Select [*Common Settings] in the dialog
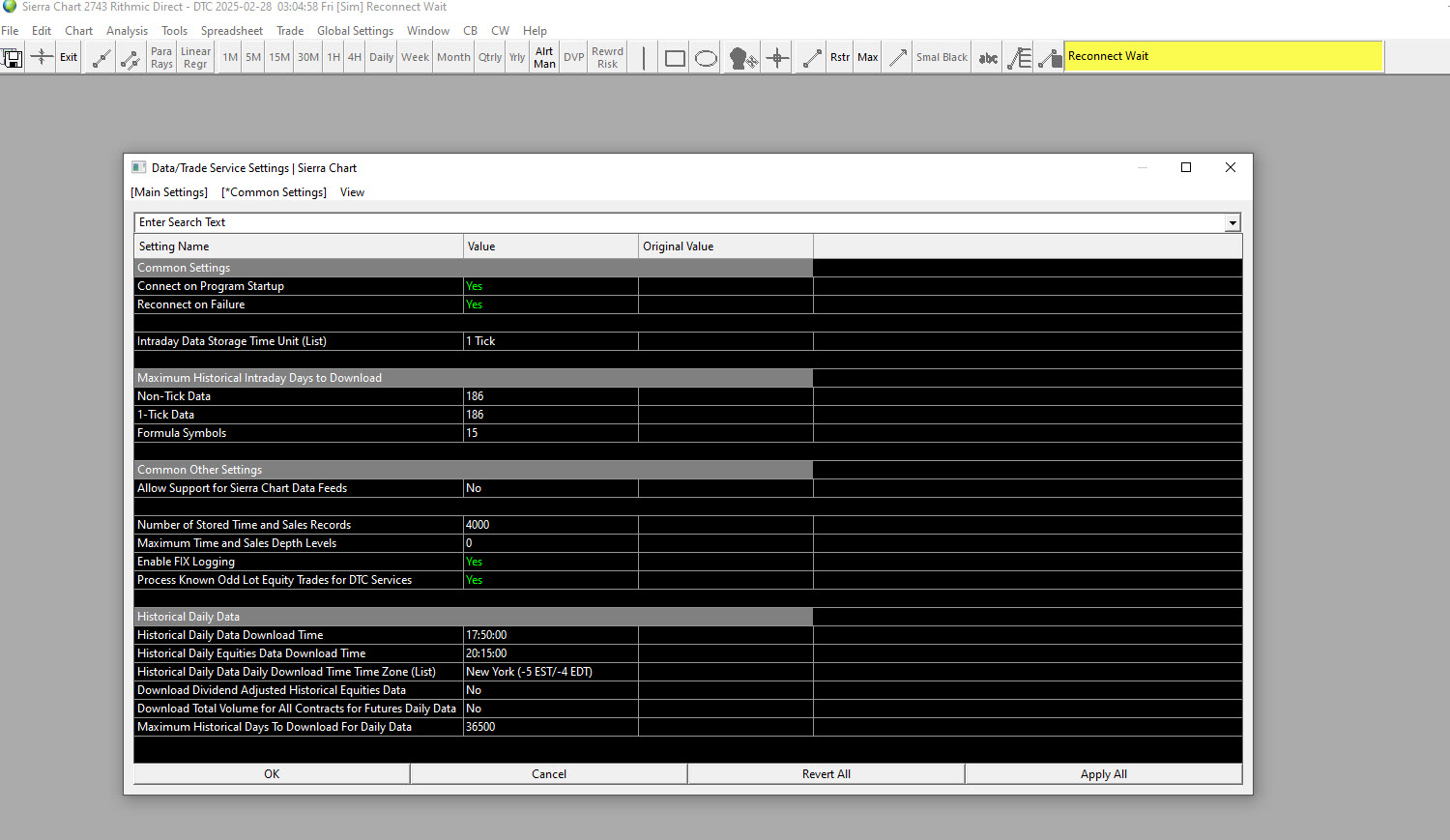The height and width of the screenshot is (840, 1450). click(x=274, y=192)
